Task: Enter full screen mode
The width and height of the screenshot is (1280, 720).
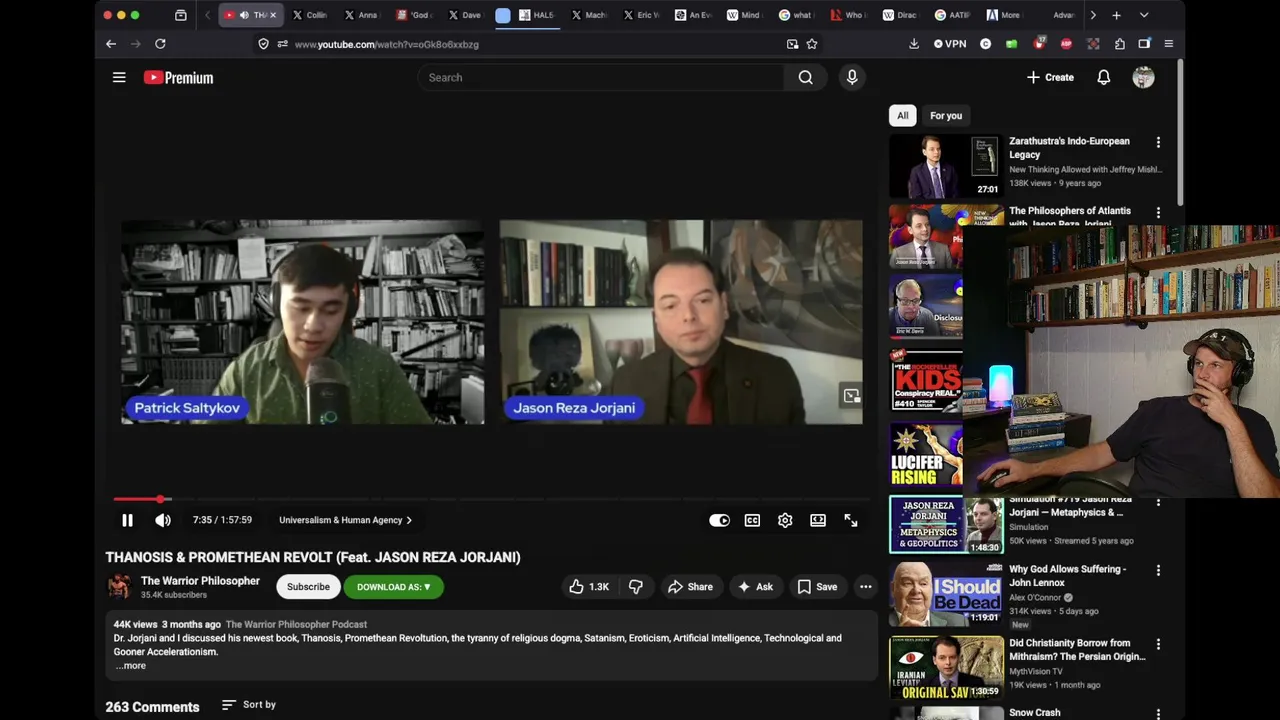Action: [x=851, y=520]
